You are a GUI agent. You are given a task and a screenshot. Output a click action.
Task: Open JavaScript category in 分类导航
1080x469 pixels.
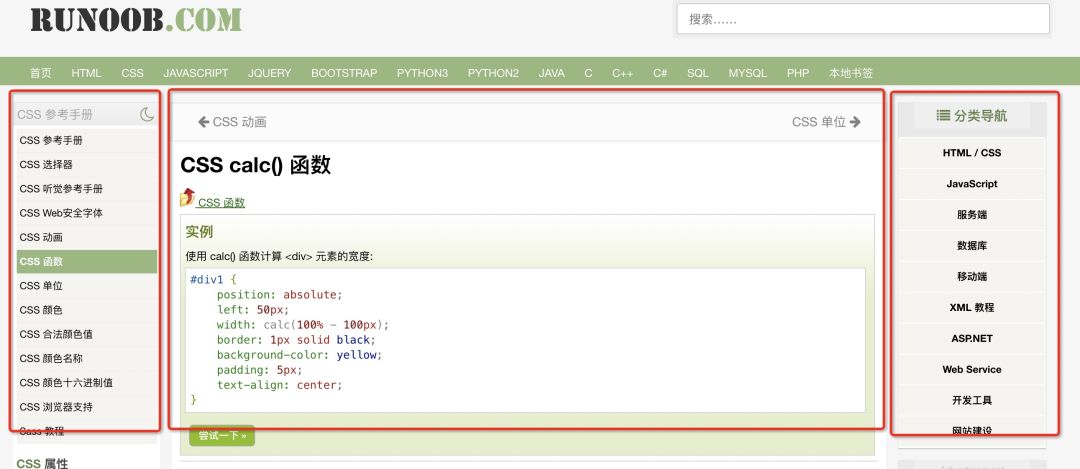(972, 184)
